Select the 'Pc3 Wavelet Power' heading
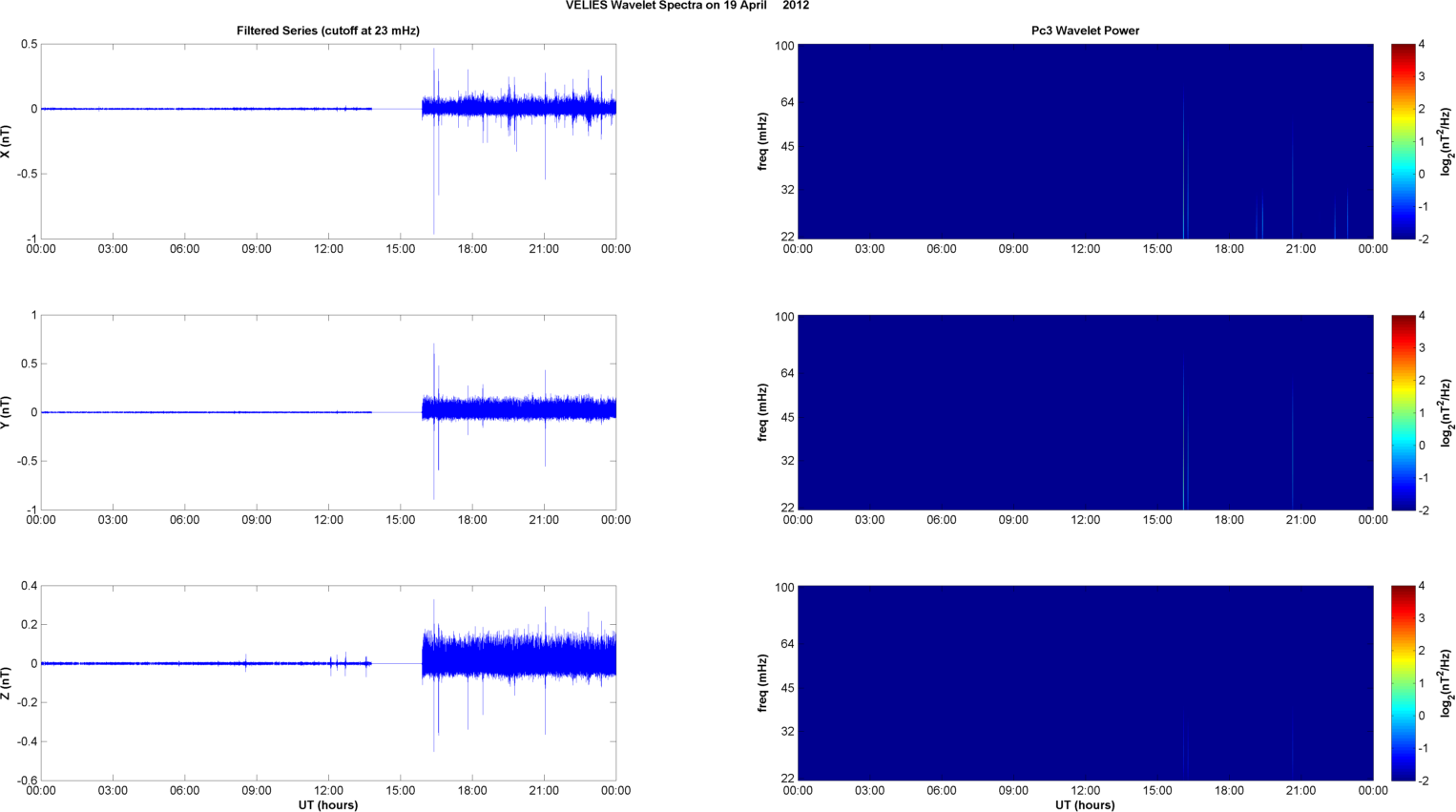This screenshot has width=1456, height=812. click(x=1085, y=31)
